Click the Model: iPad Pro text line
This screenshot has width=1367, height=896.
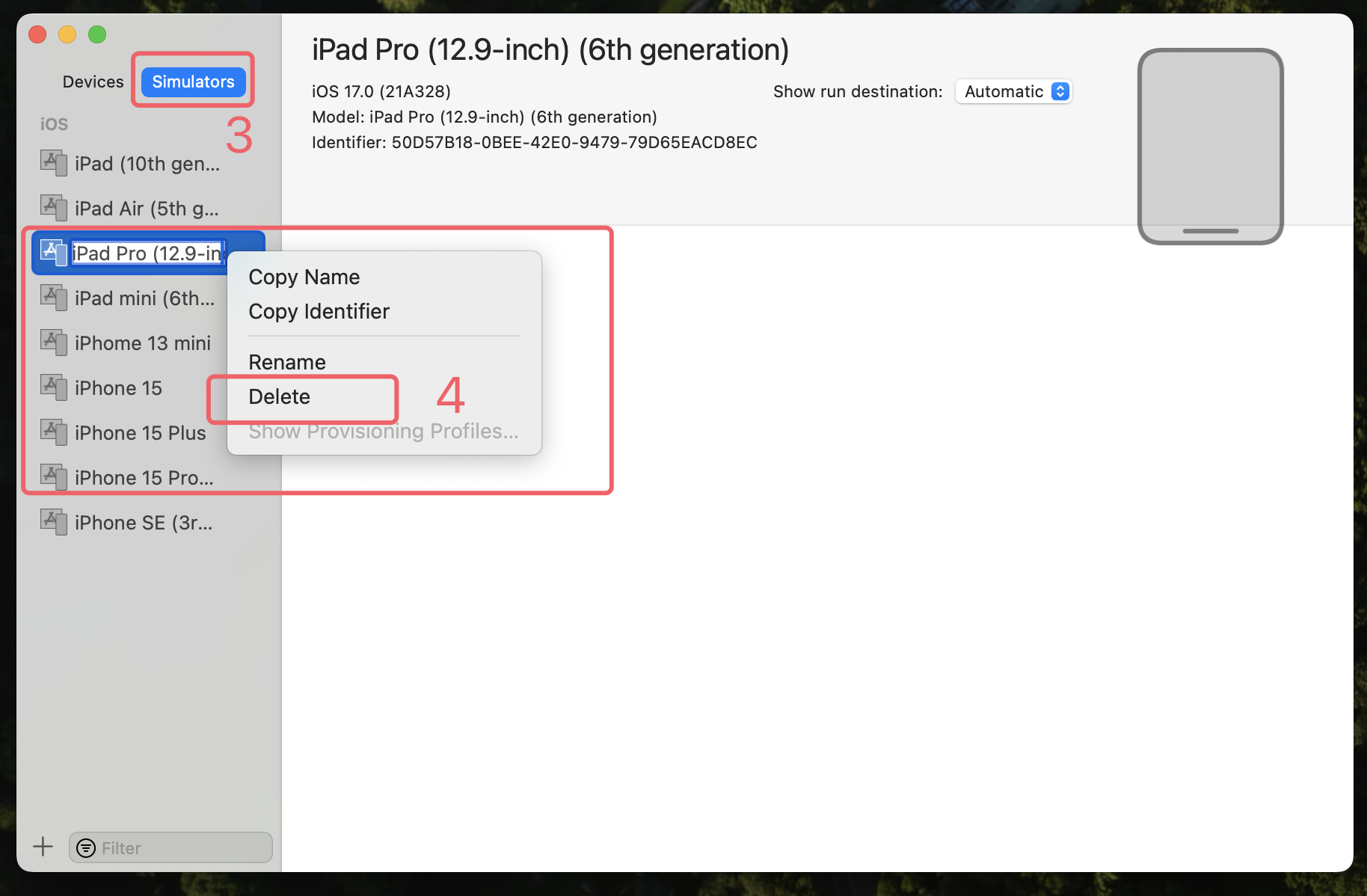point(485,117)
